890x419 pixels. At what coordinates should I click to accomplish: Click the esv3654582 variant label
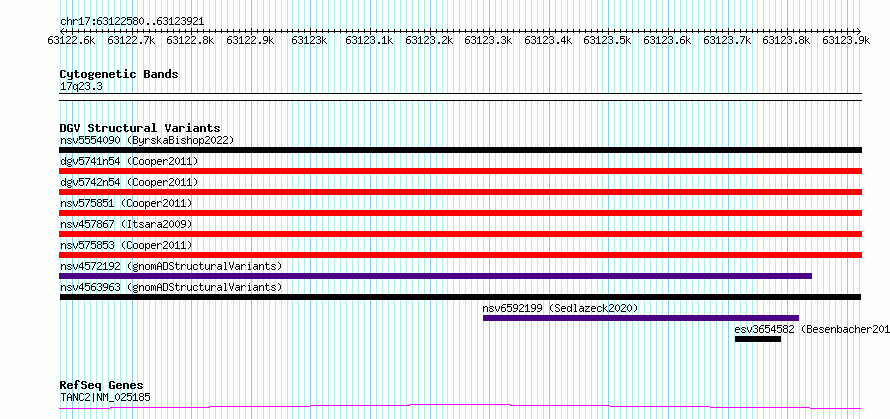point(812,329)
